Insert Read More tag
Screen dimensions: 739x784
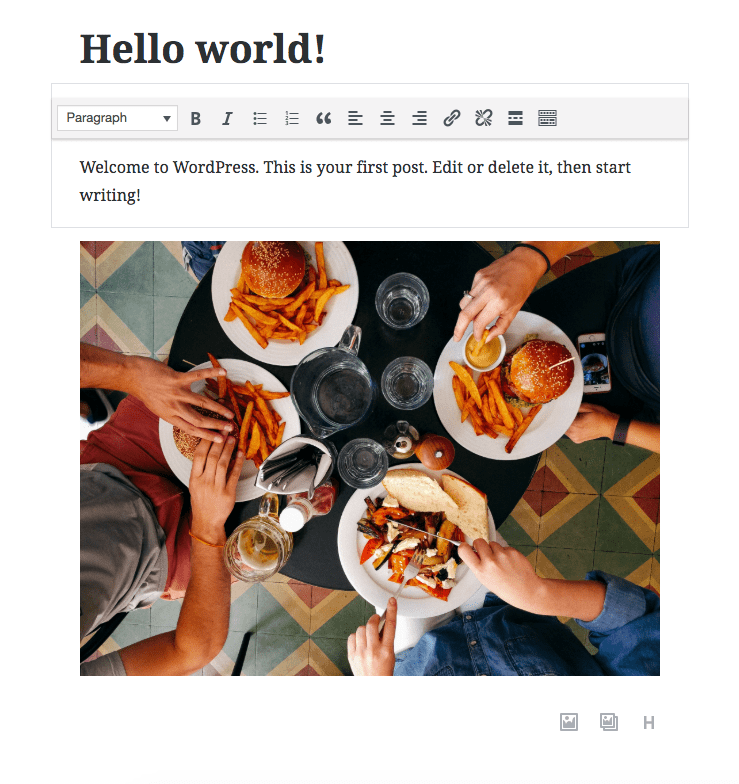tap(516, 118)
